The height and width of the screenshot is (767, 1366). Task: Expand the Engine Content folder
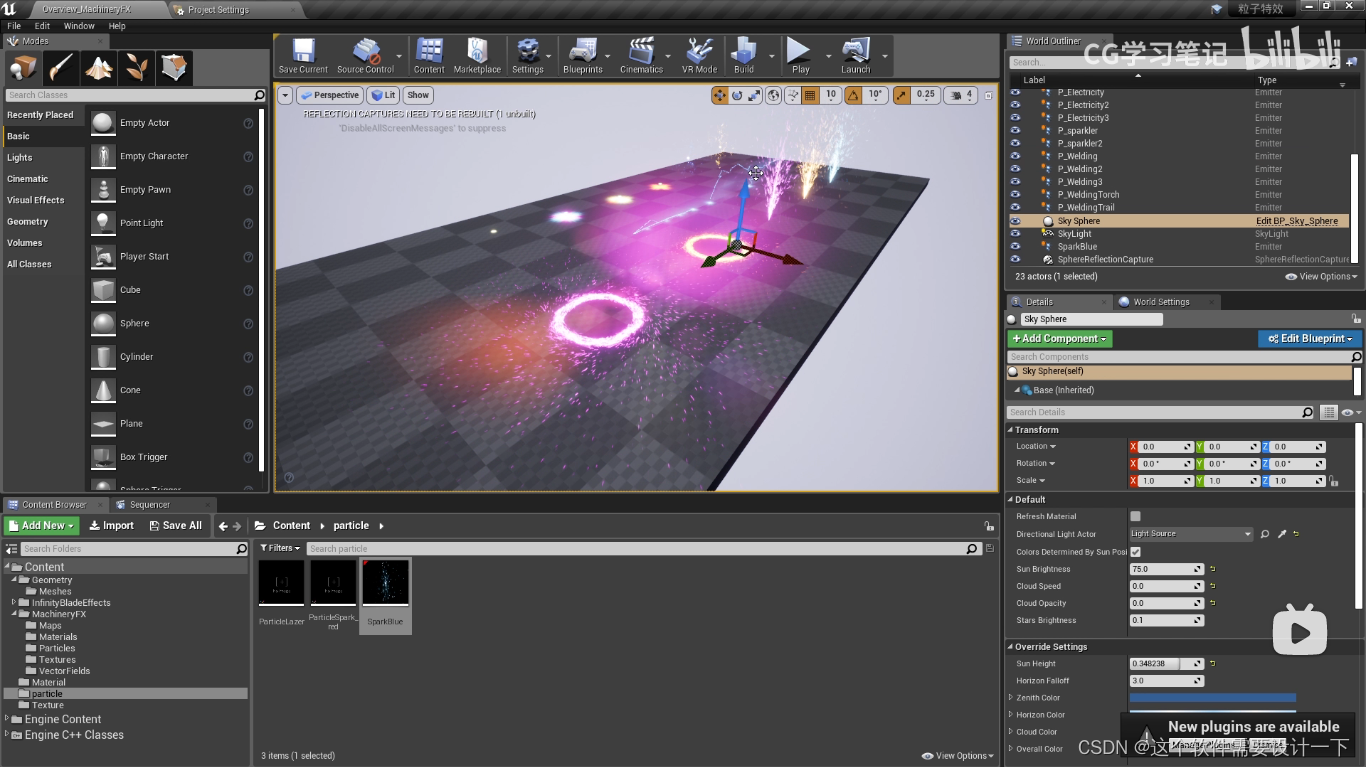click(x=7, y=719)
